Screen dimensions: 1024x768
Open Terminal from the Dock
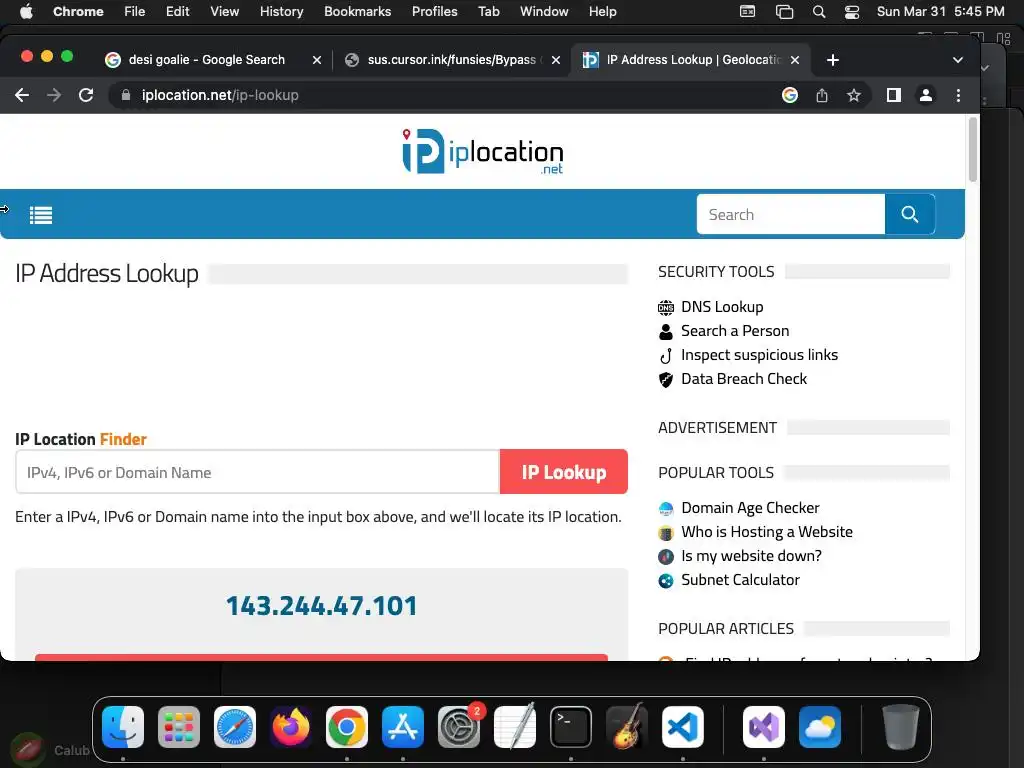point(571,727)
